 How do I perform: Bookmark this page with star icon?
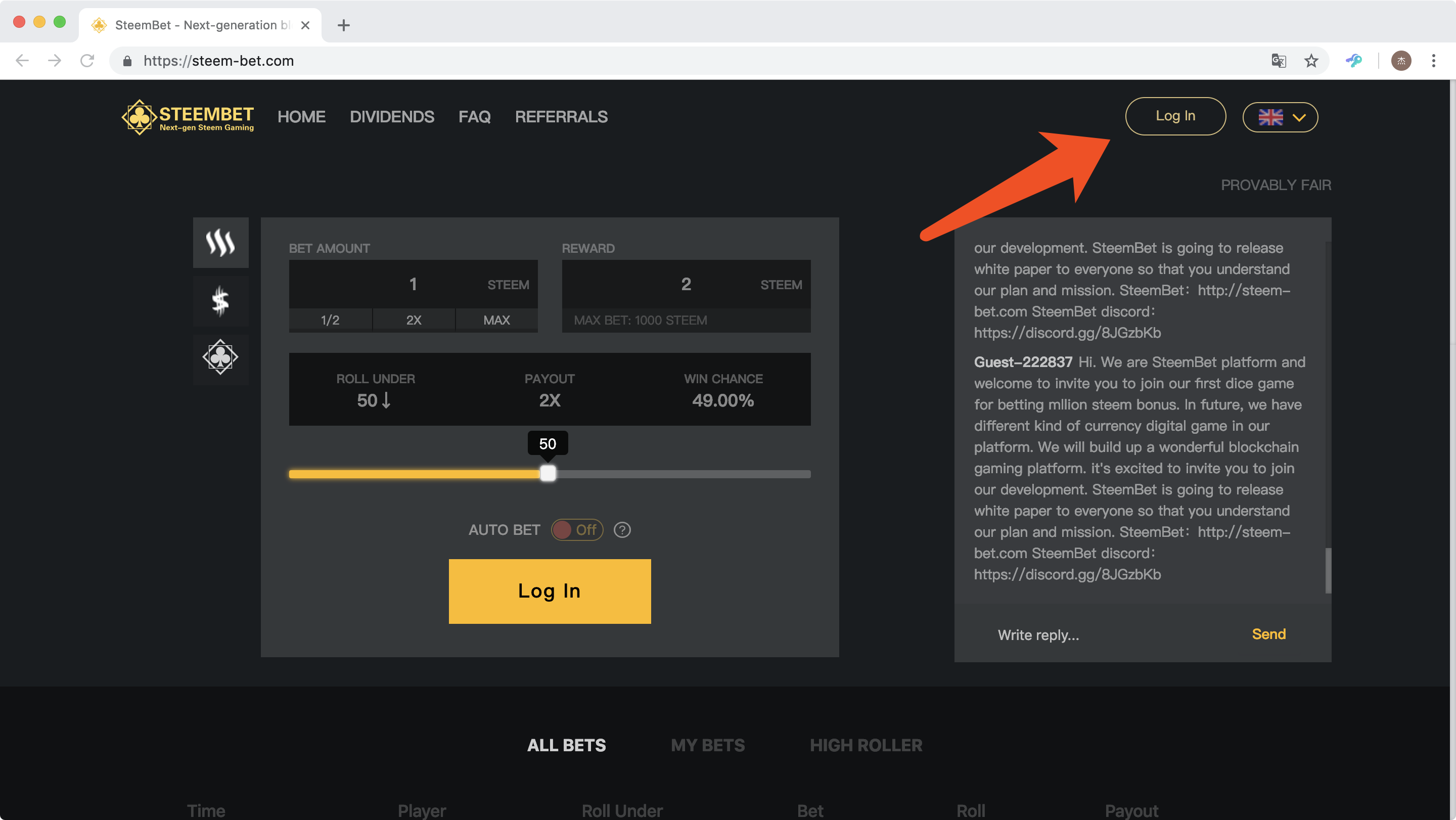pyautogui.click(x=1311, y=61)
